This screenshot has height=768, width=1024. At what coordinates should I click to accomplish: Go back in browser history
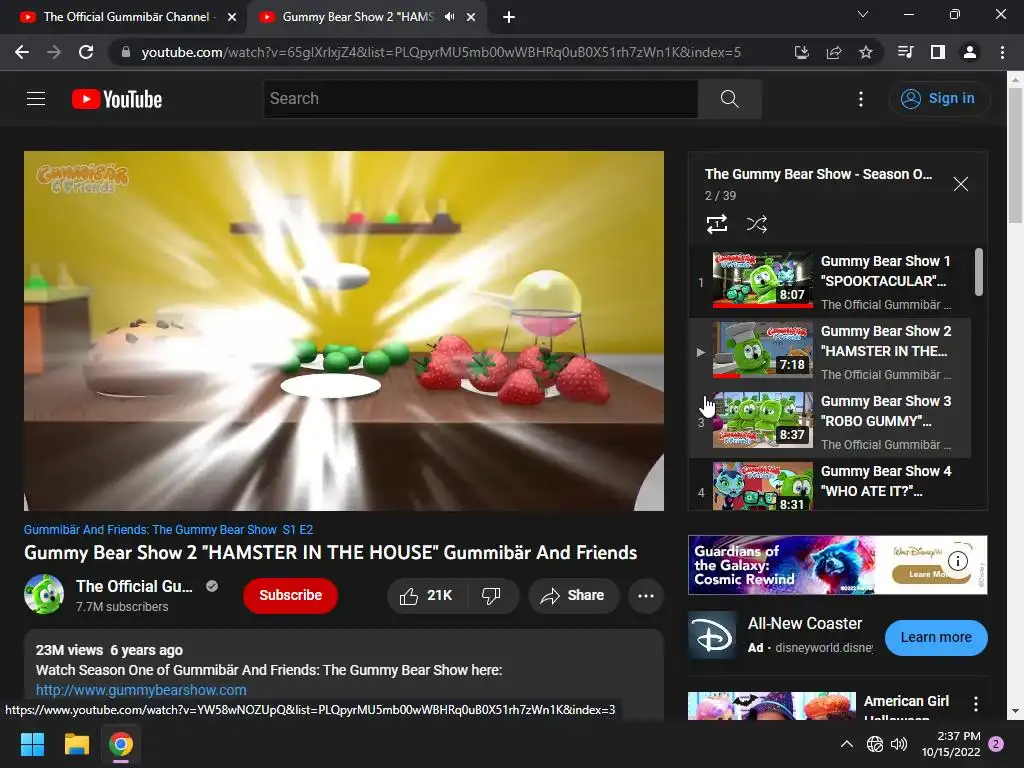pos(22,52)
